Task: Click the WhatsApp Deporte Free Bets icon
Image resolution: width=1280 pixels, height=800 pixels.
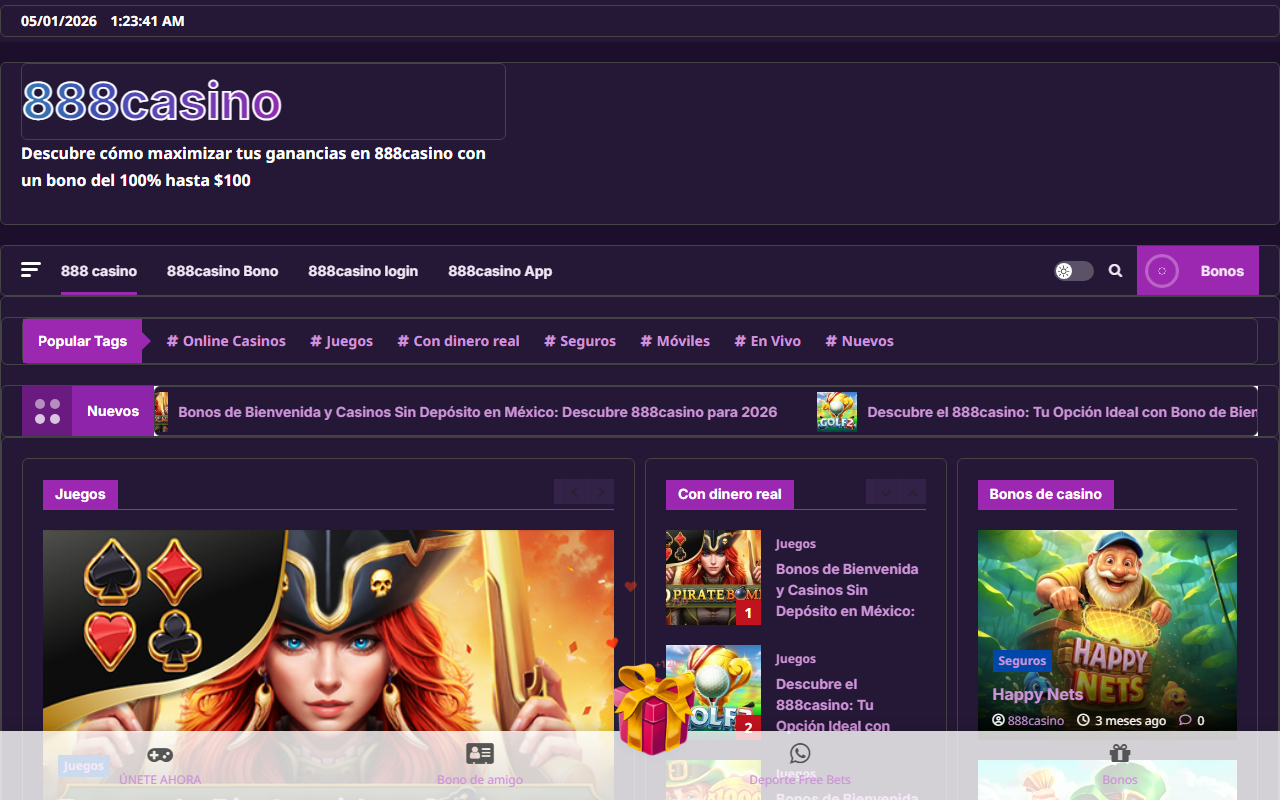Action: (x=800, y=753)
